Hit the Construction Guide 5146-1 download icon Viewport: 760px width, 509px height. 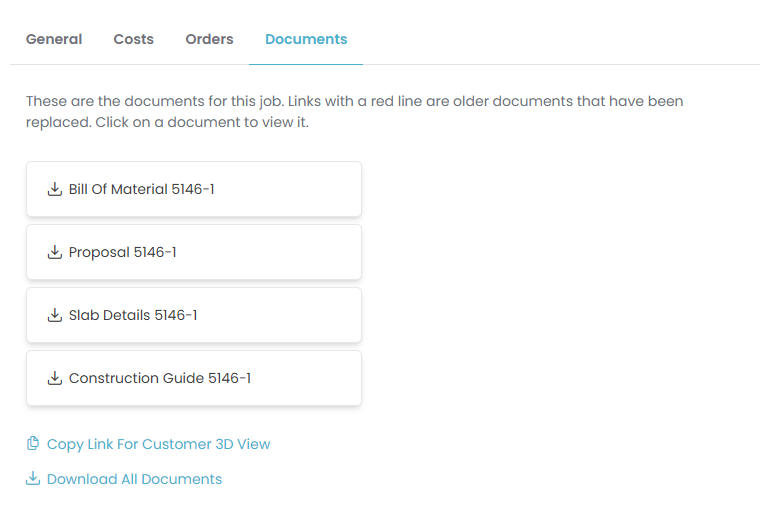tap(54, 378)
